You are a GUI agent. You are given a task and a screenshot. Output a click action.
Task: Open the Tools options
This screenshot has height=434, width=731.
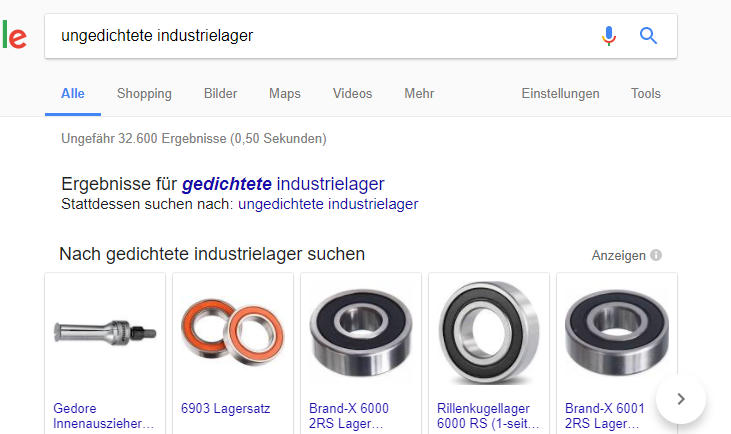click(x=646, y=94)
